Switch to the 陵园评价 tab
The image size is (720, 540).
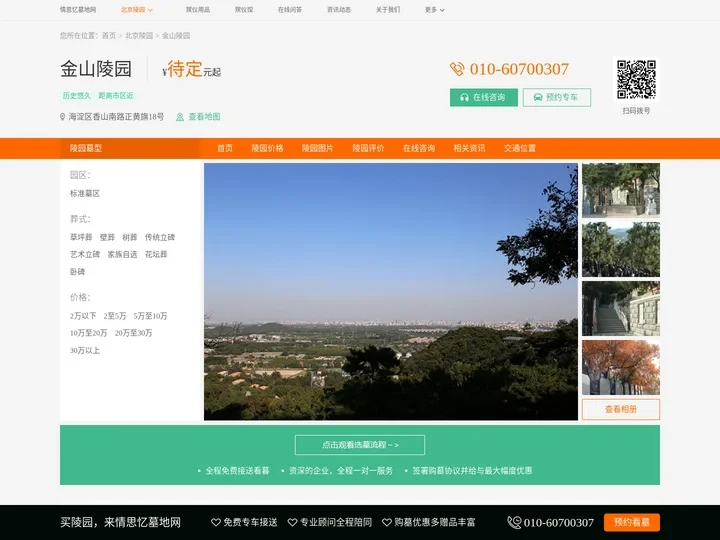[368, 148]
